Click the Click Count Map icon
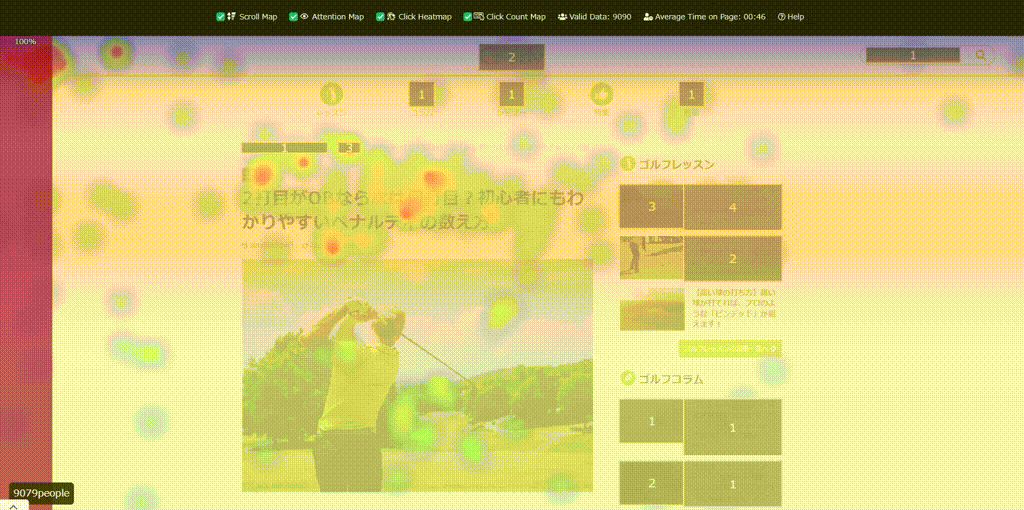 tap(479, 16)
